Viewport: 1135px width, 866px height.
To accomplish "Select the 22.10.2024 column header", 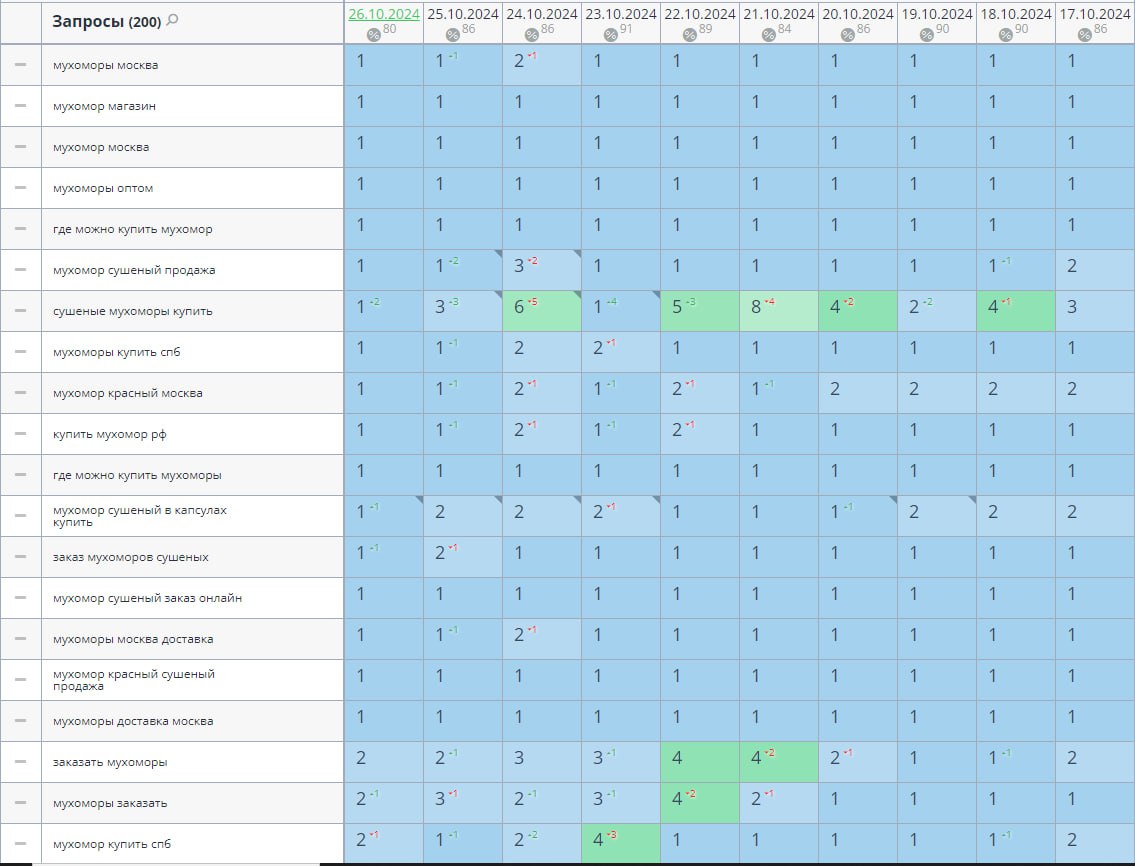I will [699, 14].
